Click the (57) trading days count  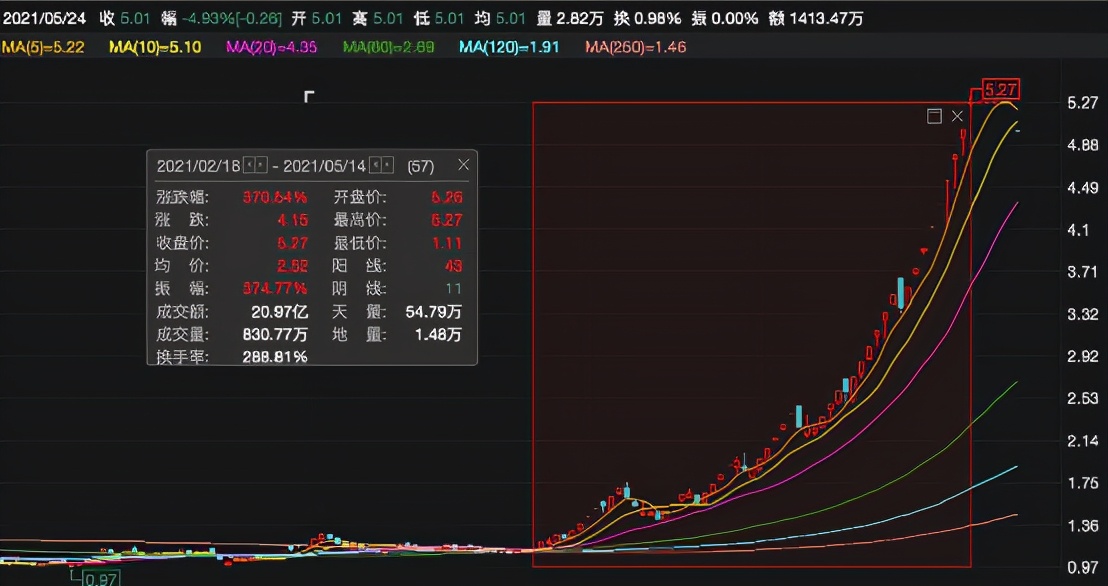(421, 165)
